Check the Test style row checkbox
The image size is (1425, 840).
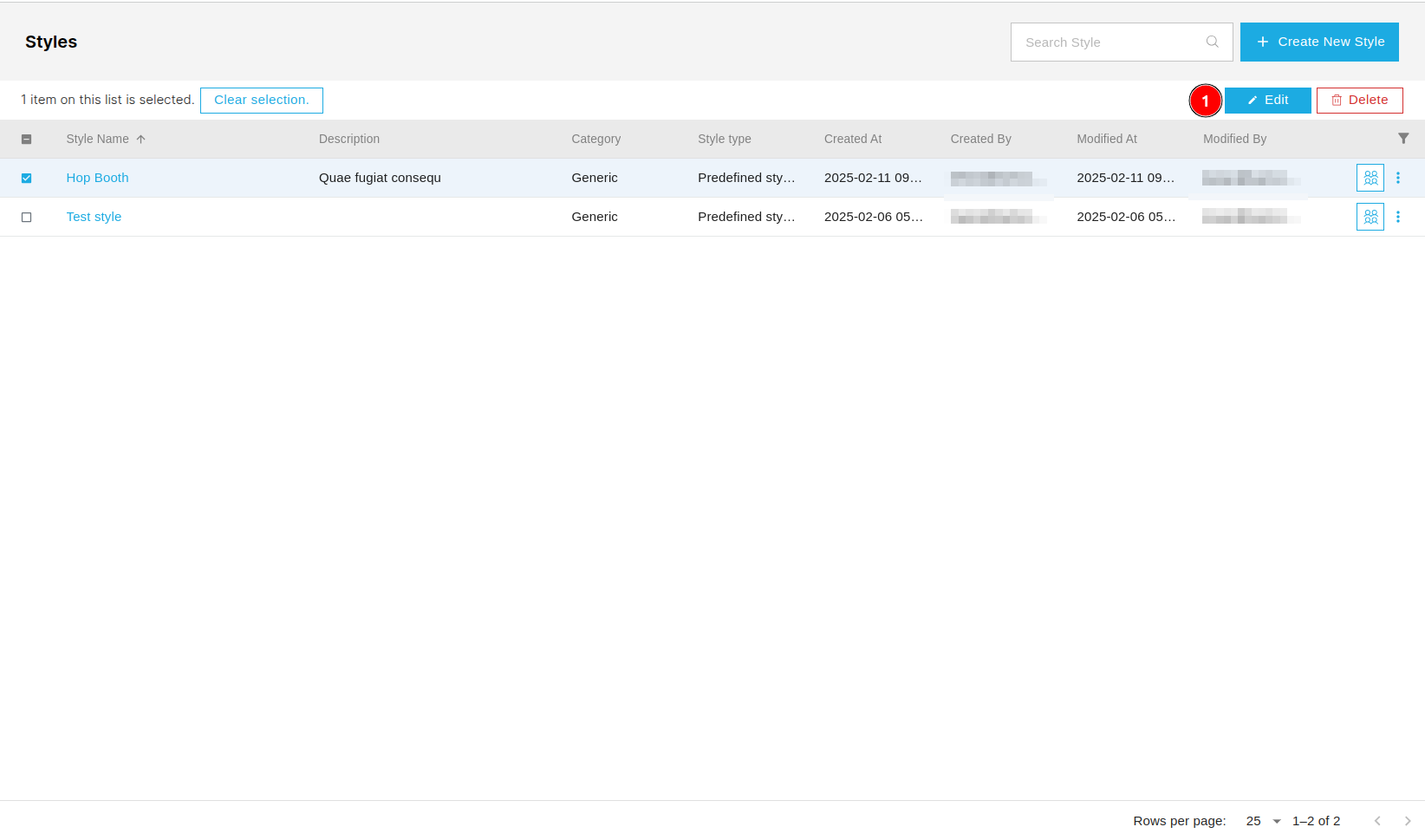coord(27,217)
